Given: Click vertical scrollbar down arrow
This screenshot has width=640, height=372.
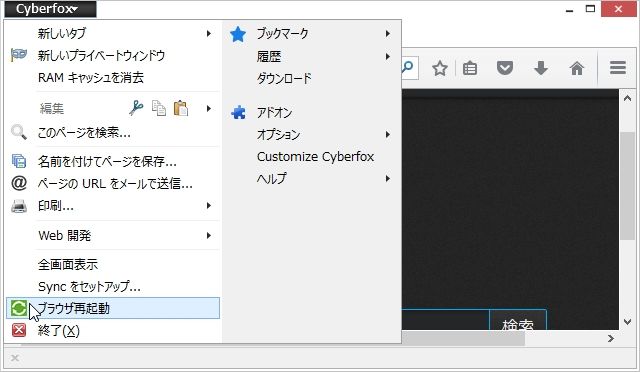Looking at the screenshot, I should click(627, 322).
